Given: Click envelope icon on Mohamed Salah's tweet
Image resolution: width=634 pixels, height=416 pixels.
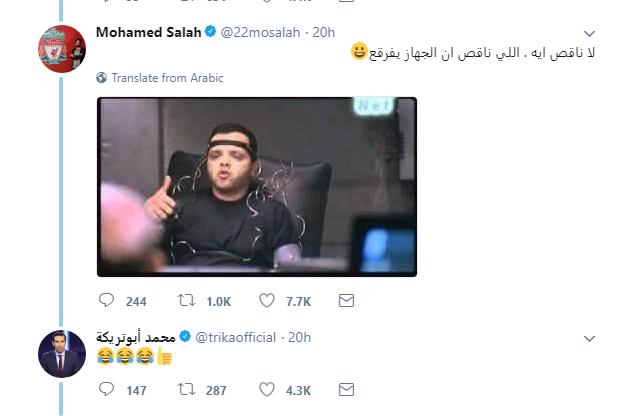Looking at the screenshot, I should click(346, 299).
